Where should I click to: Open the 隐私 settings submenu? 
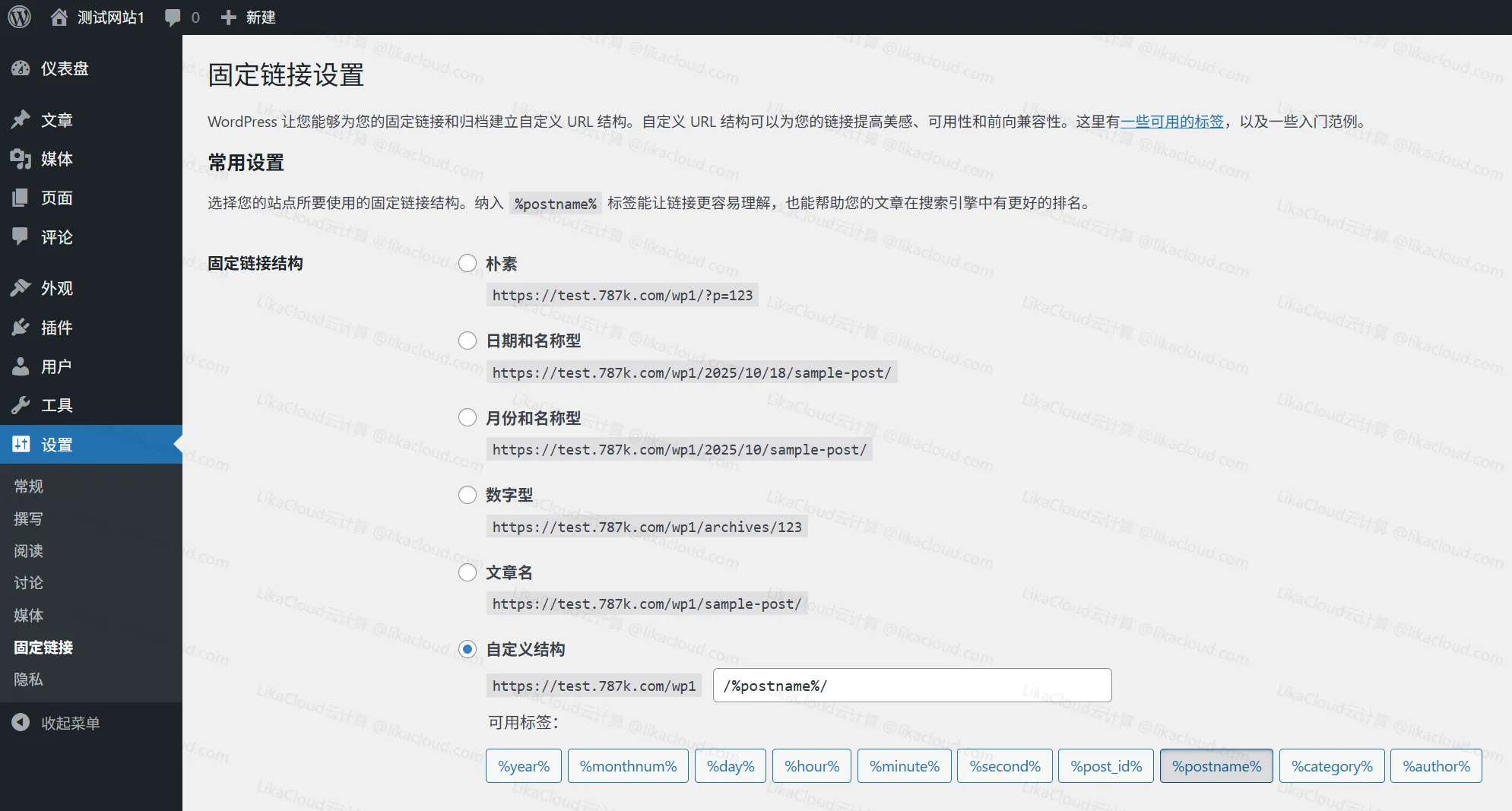(27, 679)
